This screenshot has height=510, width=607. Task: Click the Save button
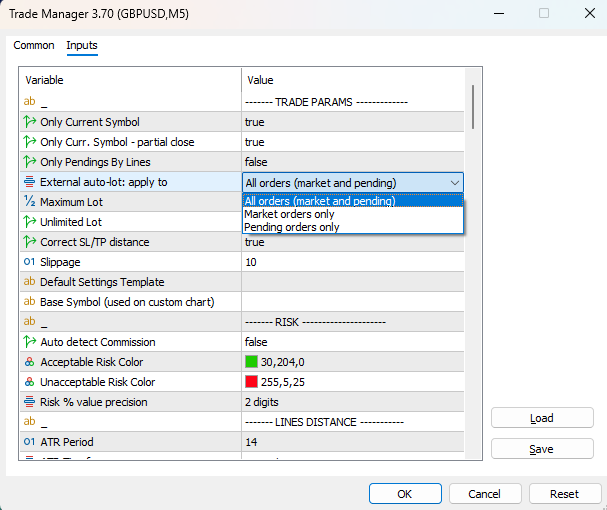click(x=542, y=449)
